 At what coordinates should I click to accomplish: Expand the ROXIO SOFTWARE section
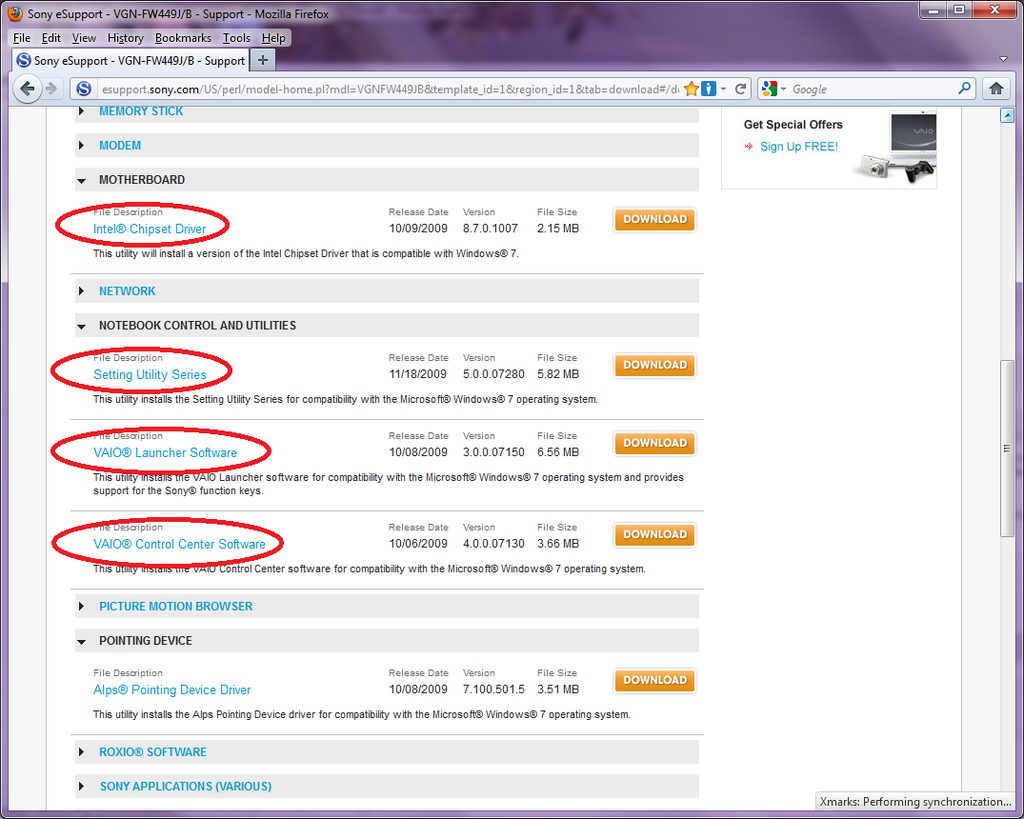pyautogui.click(x=387, y=752)
